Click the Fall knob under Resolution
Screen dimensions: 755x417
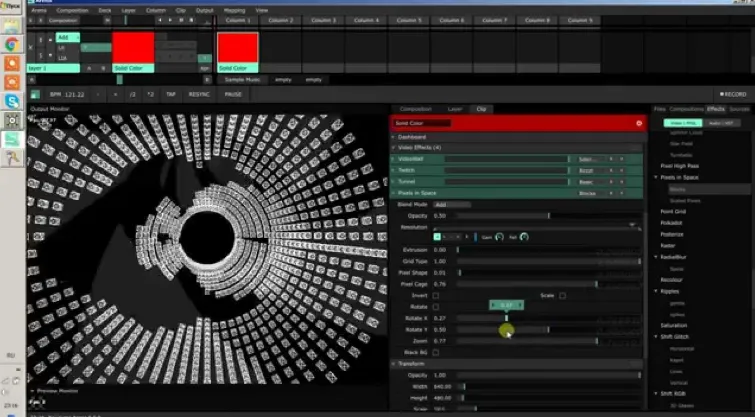[x=524, y=237]
